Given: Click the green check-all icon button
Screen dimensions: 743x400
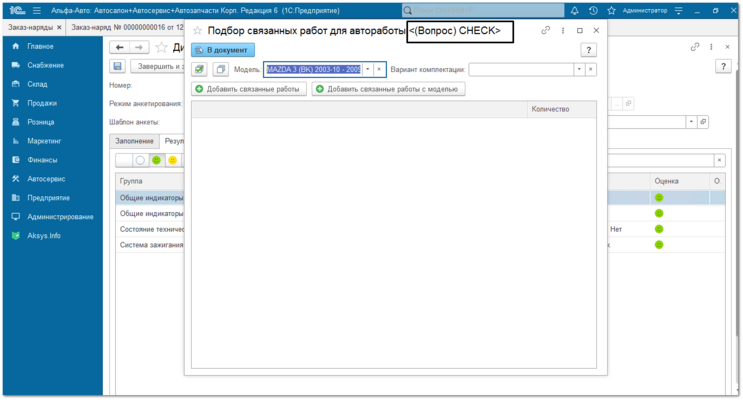Looking at the screenshot, I should [200, 70].
